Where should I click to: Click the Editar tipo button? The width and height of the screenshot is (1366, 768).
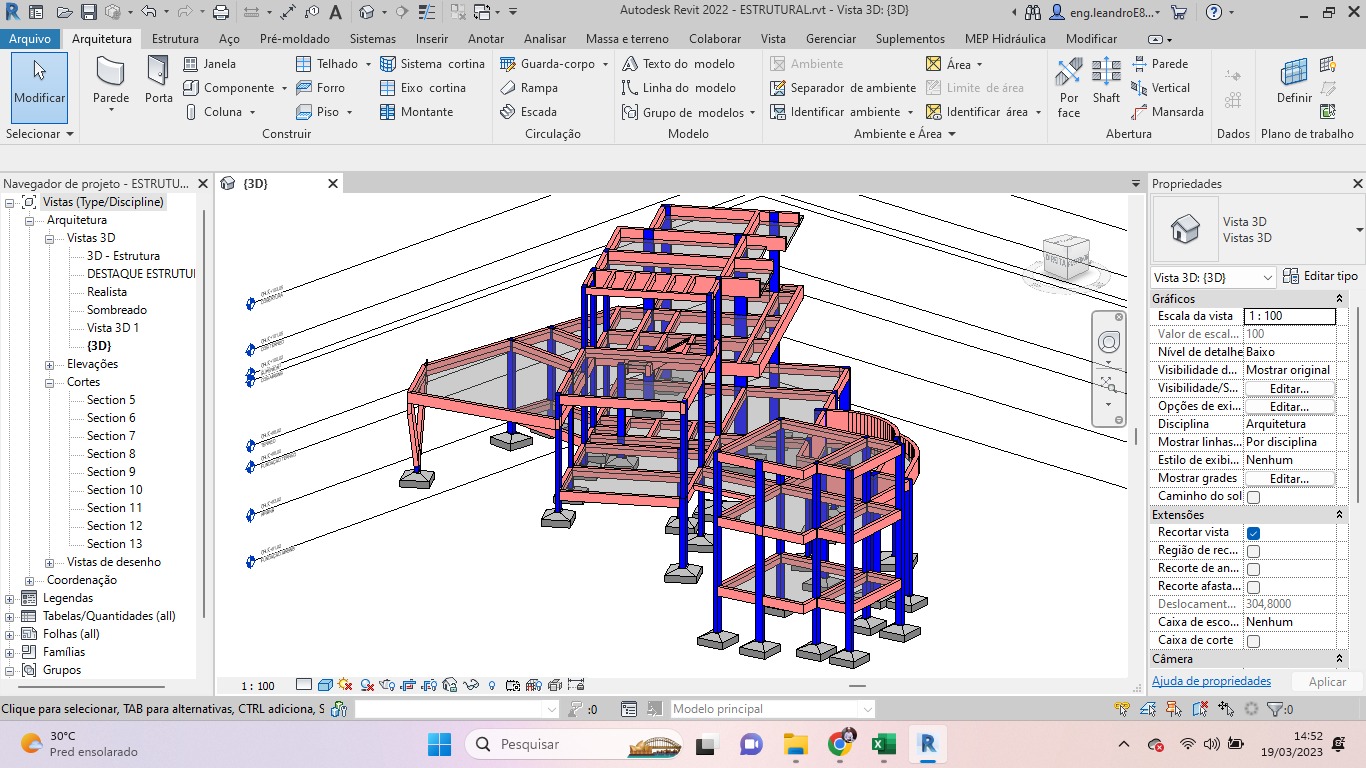[x=1321, y=276]
